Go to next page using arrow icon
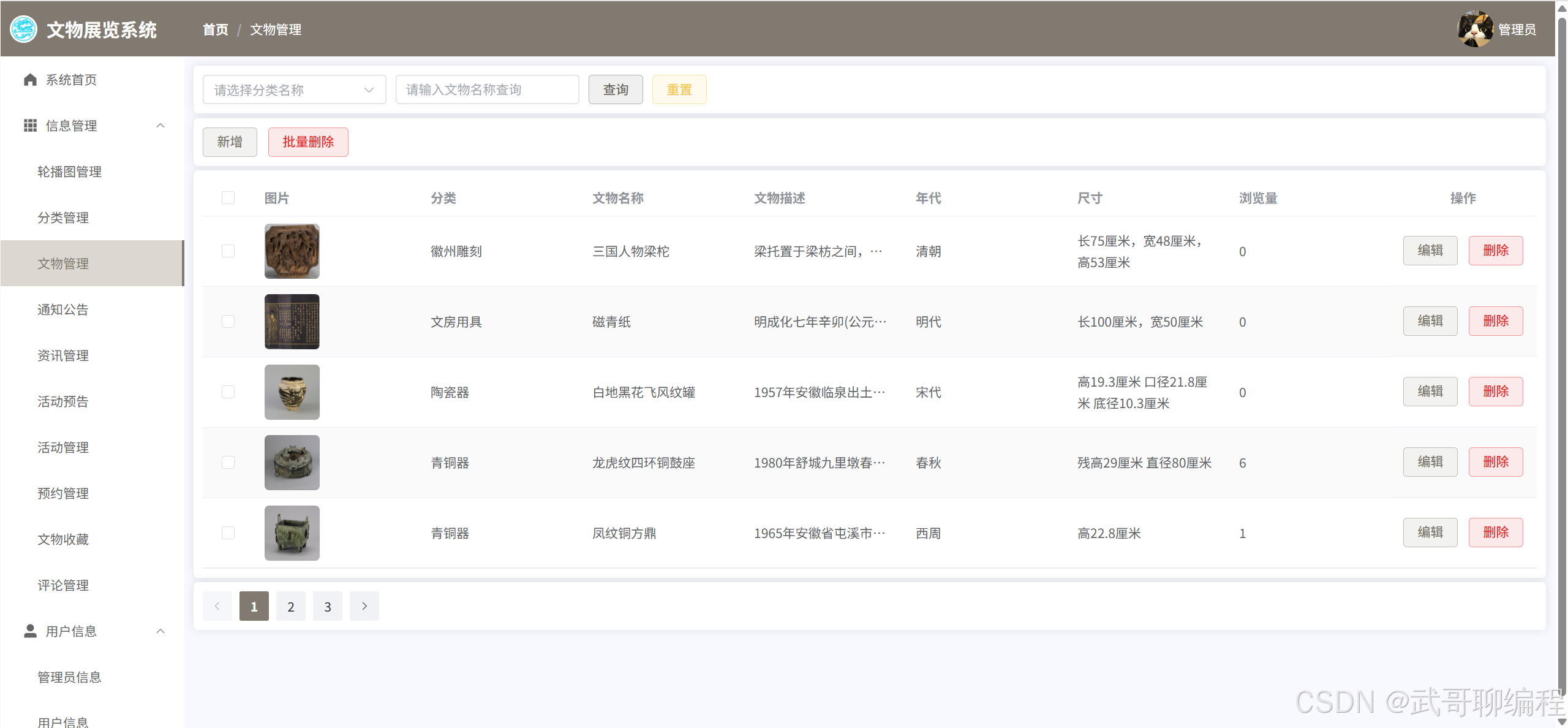 click(364, 606)
